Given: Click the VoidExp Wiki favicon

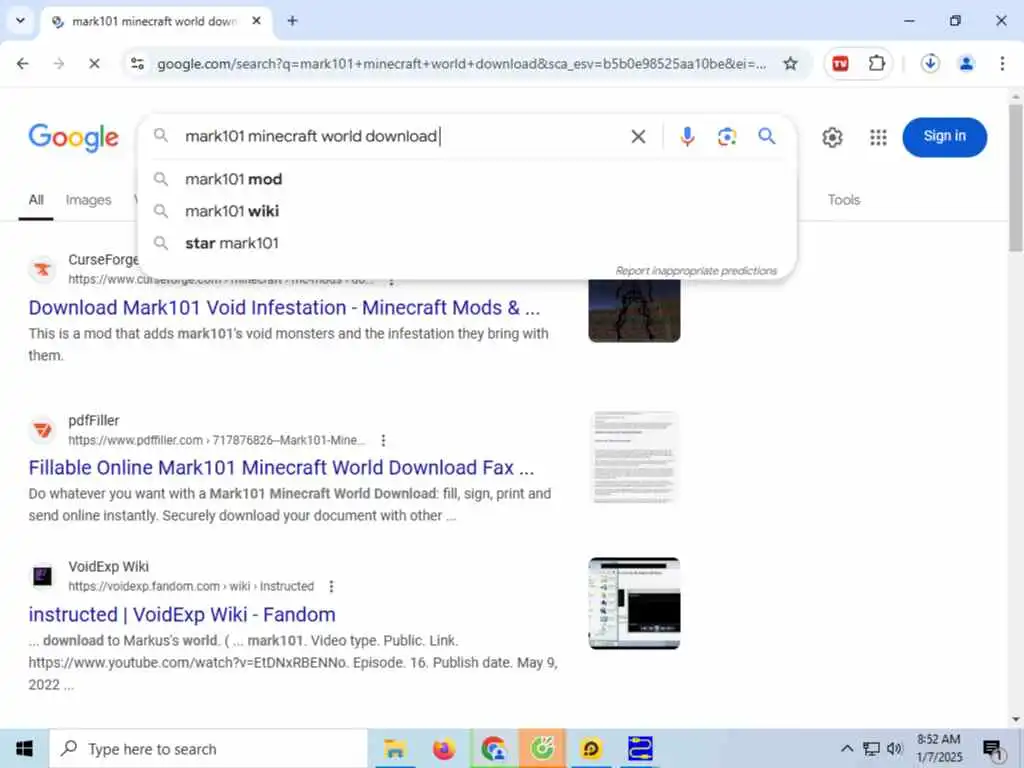Looking at the screenshot, I should [42, 576].
